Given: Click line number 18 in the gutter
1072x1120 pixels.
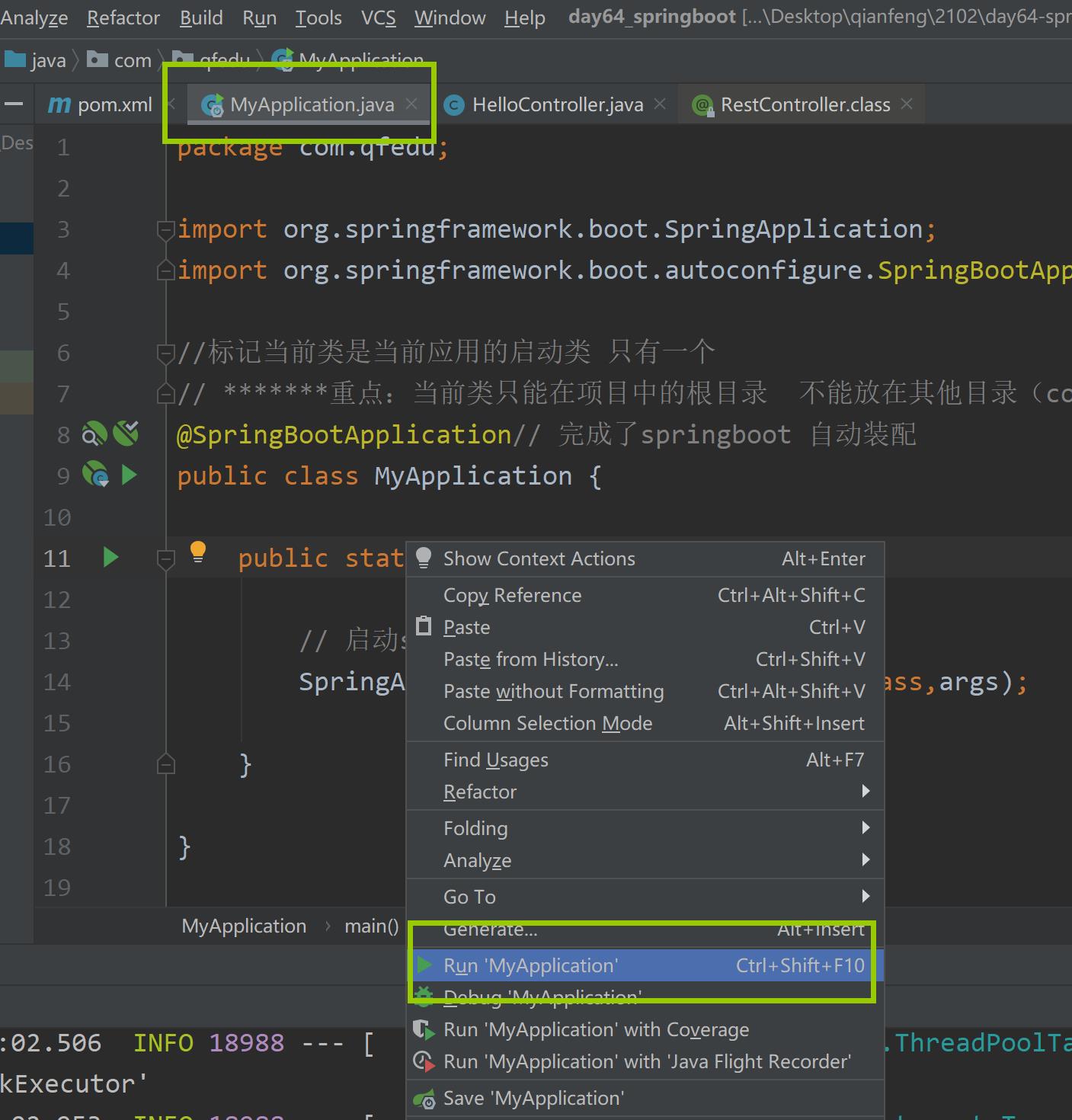Looking at the screenshot, I should 57,846.
